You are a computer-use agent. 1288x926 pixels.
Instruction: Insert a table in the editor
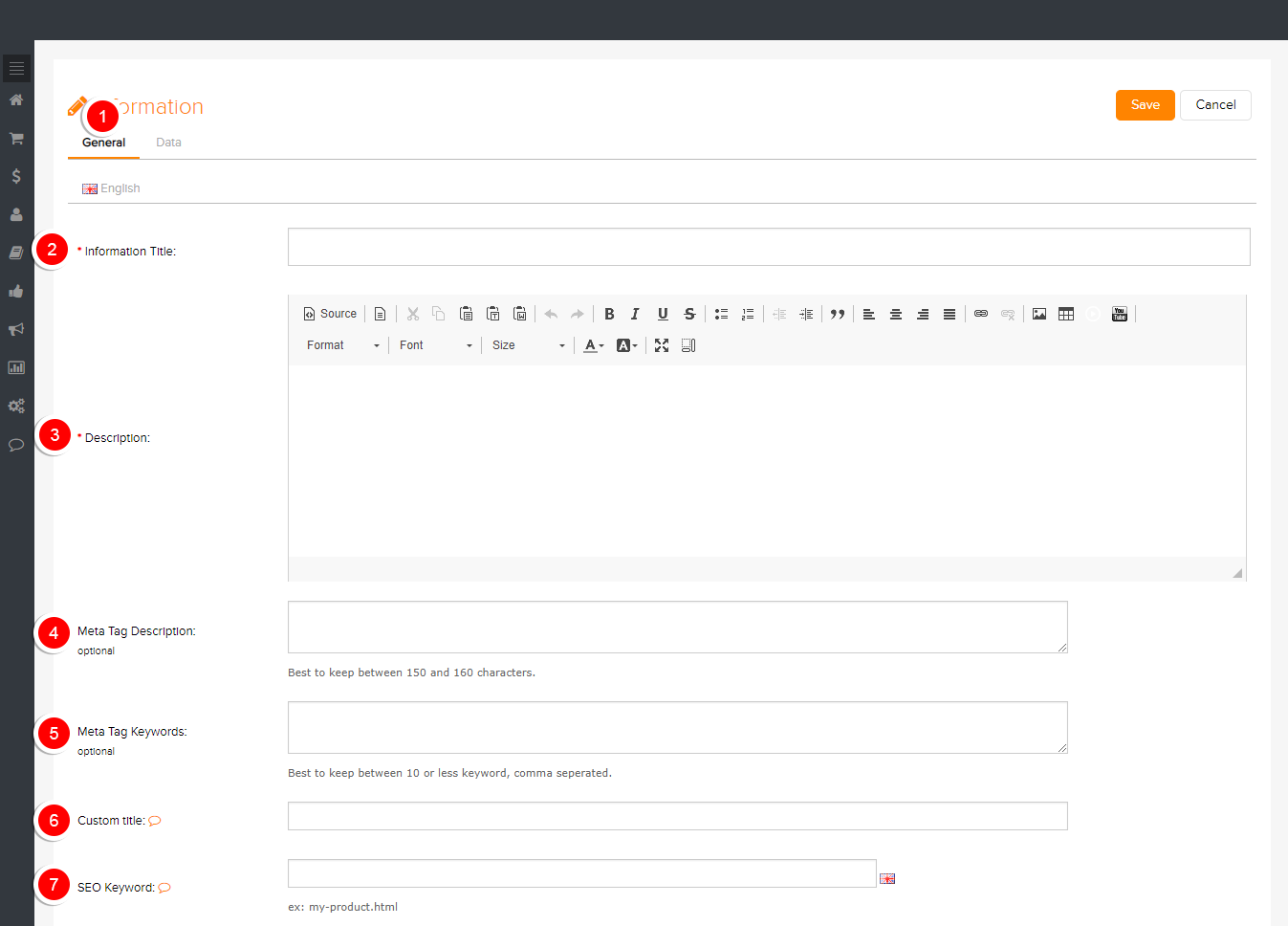coord(1066,314)
